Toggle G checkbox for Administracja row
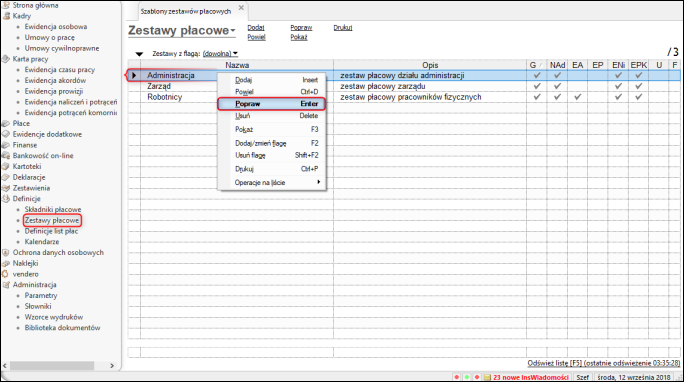 [x=537, y=75]
